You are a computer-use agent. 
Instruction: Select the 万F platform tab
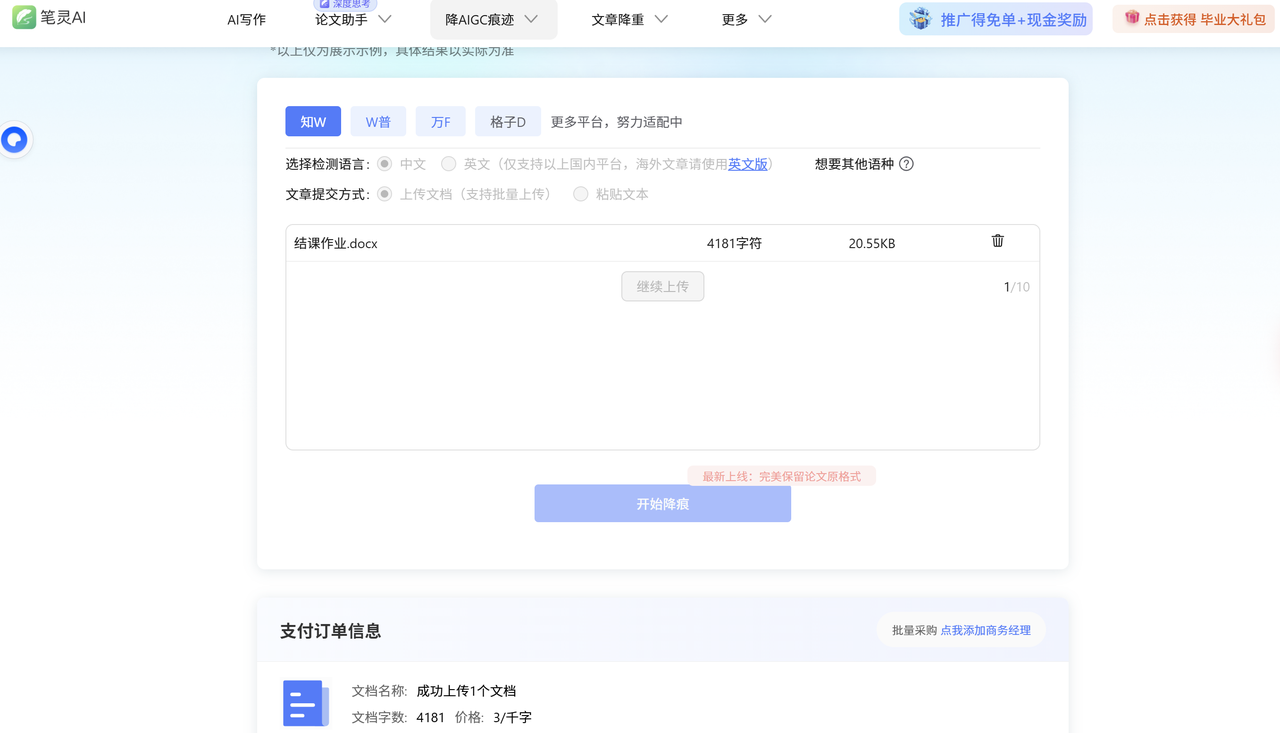[441, 122]
